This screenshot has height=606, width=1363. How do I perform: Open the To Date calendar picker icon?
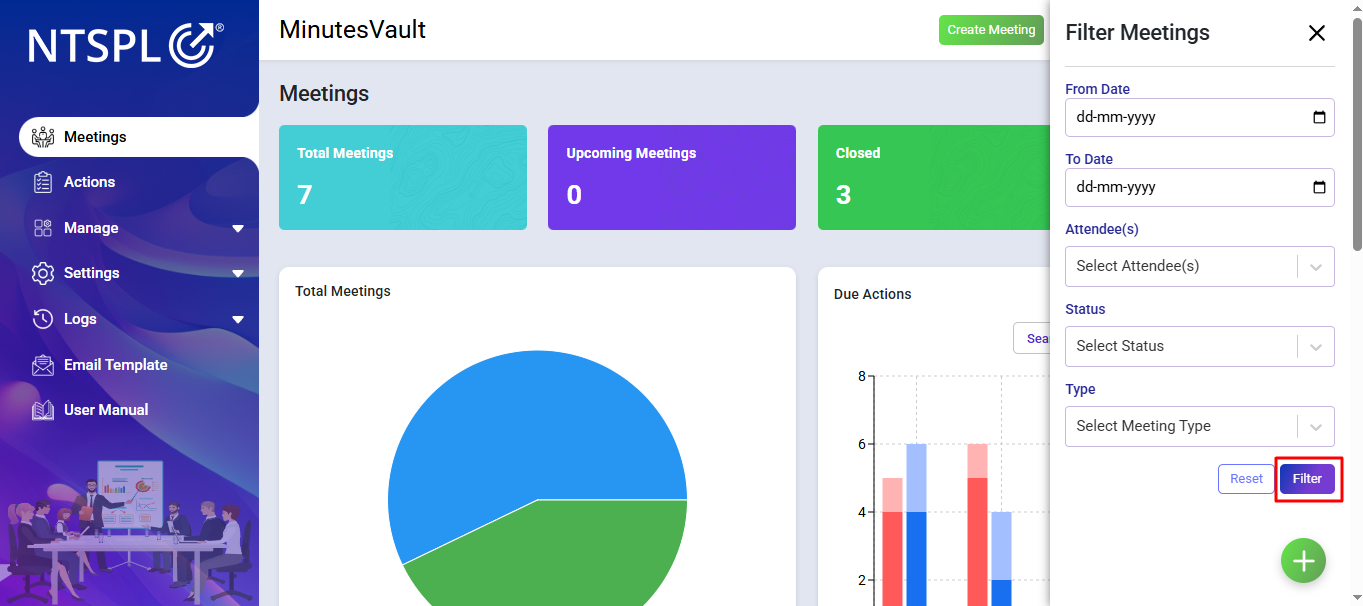tap(1319, 187)
